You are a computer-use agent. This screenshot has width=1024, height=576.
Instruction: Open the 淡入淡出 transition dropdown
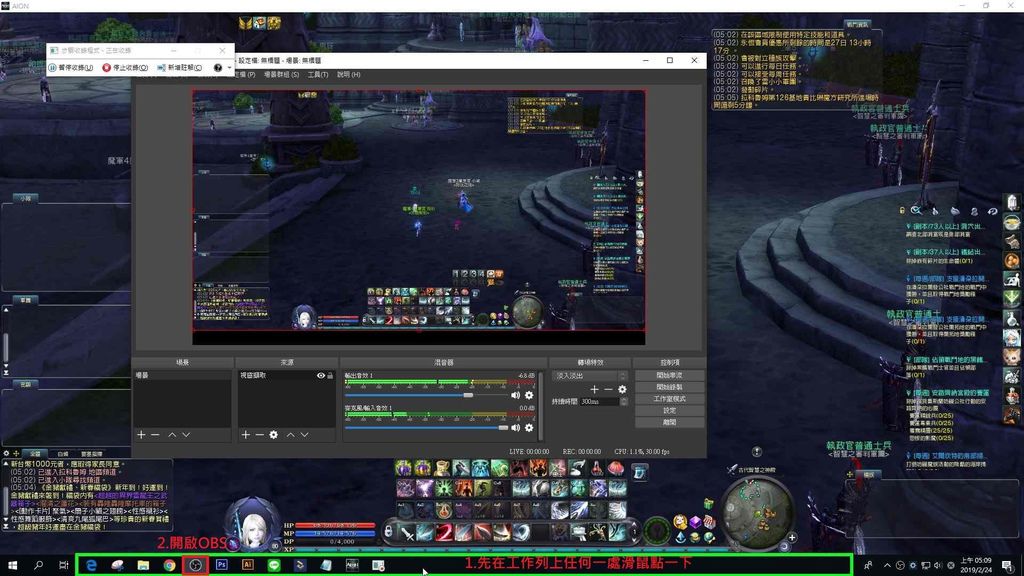click(x=590, y=376)
